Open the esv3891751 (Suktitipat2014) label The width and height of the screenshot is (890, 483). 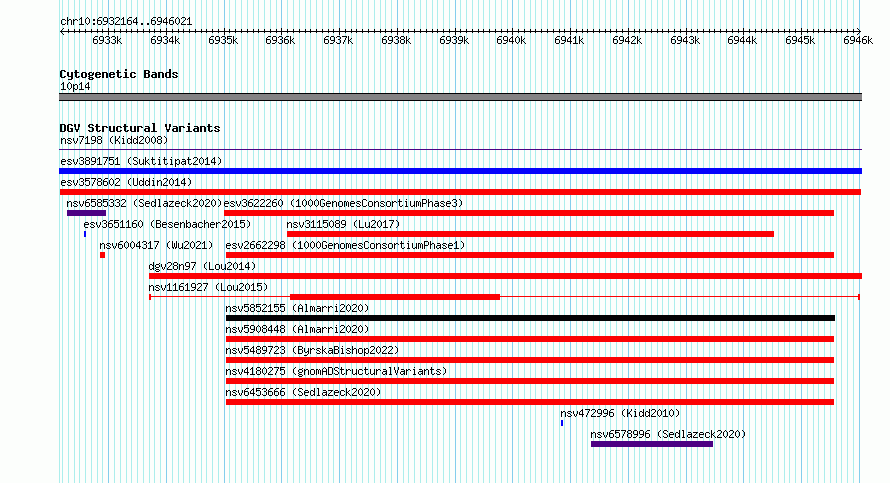[x=141, y=161]
